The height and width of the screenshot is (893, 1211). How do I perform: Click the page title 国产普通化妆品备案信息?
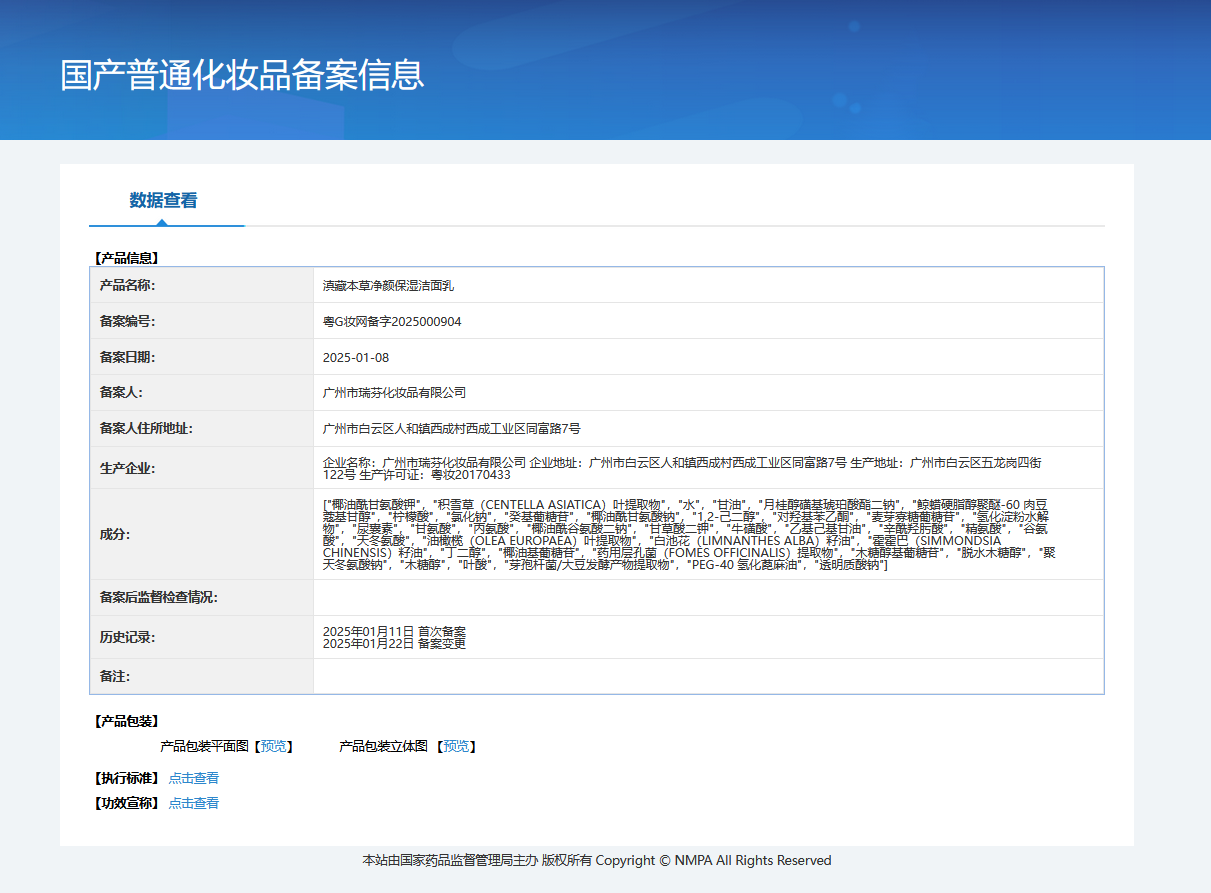(242, 75)
